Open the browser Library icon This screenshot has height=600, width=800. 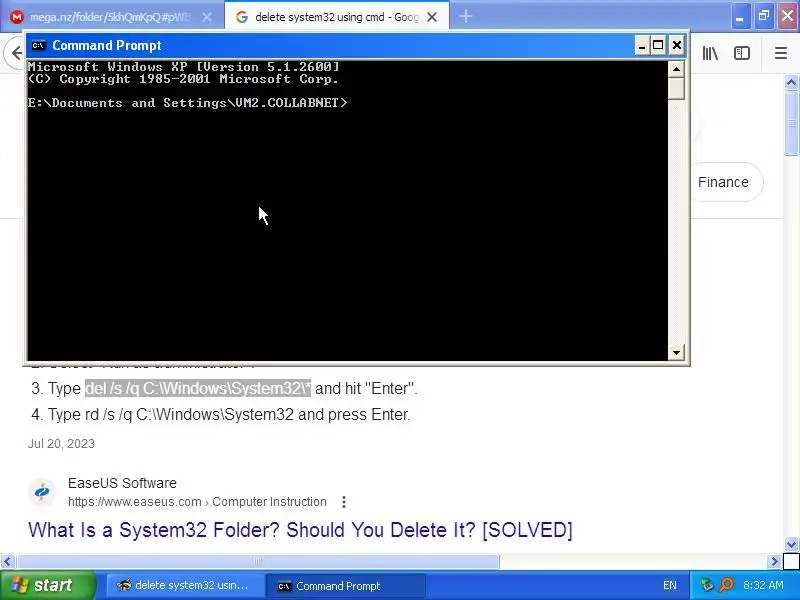click(710, 53)
